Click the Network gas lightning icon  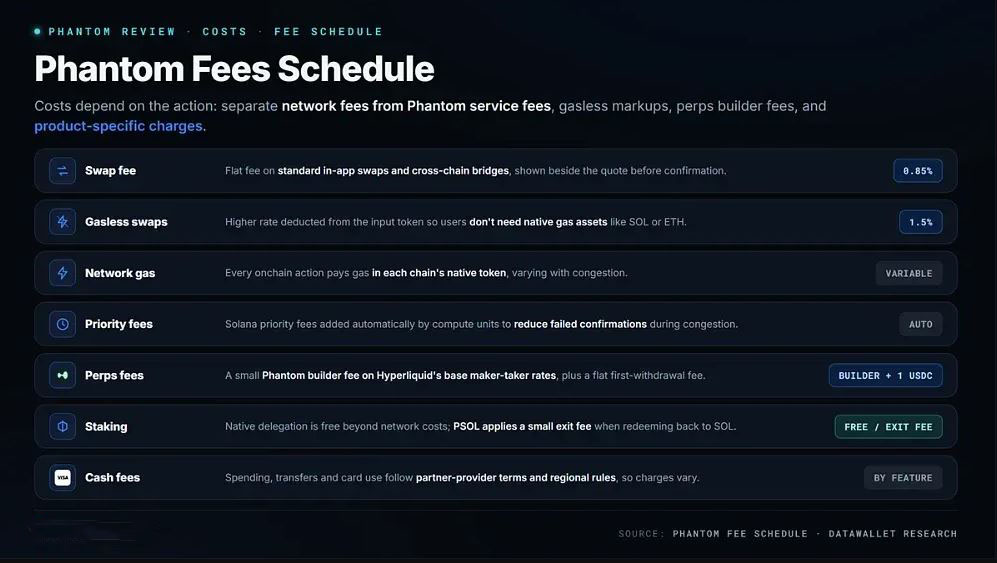point(62,273)
